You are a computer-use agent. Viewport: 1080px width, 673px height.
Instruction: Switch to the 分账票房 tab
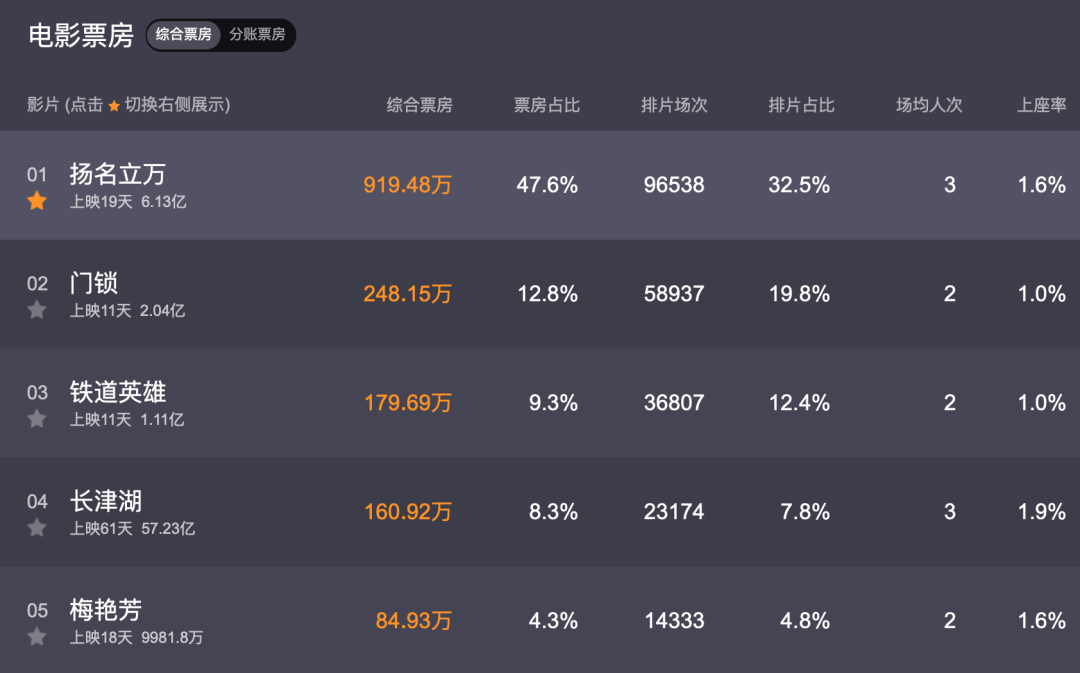click(257, 35)
